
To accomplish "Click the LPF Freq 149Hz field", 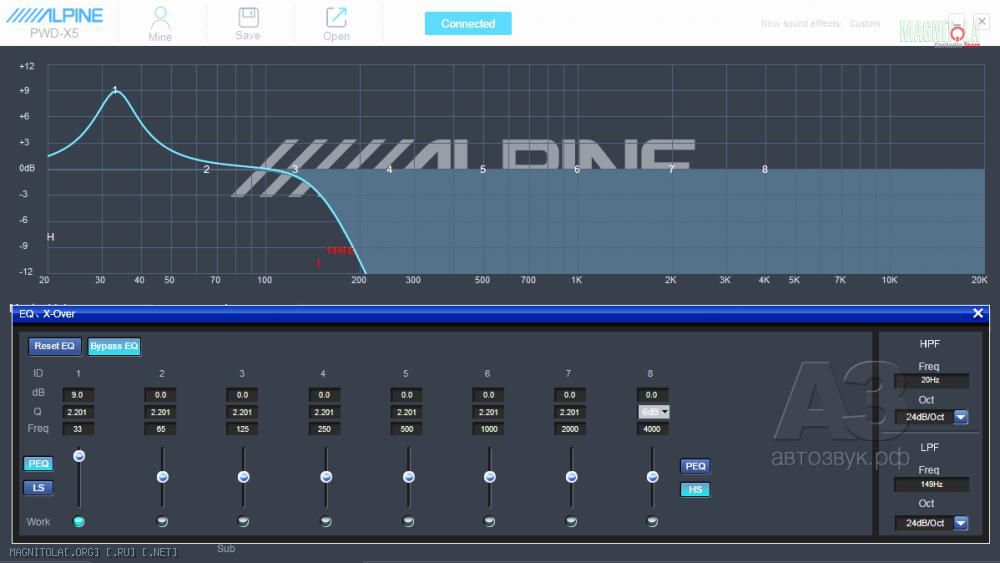I will [931, 484].
